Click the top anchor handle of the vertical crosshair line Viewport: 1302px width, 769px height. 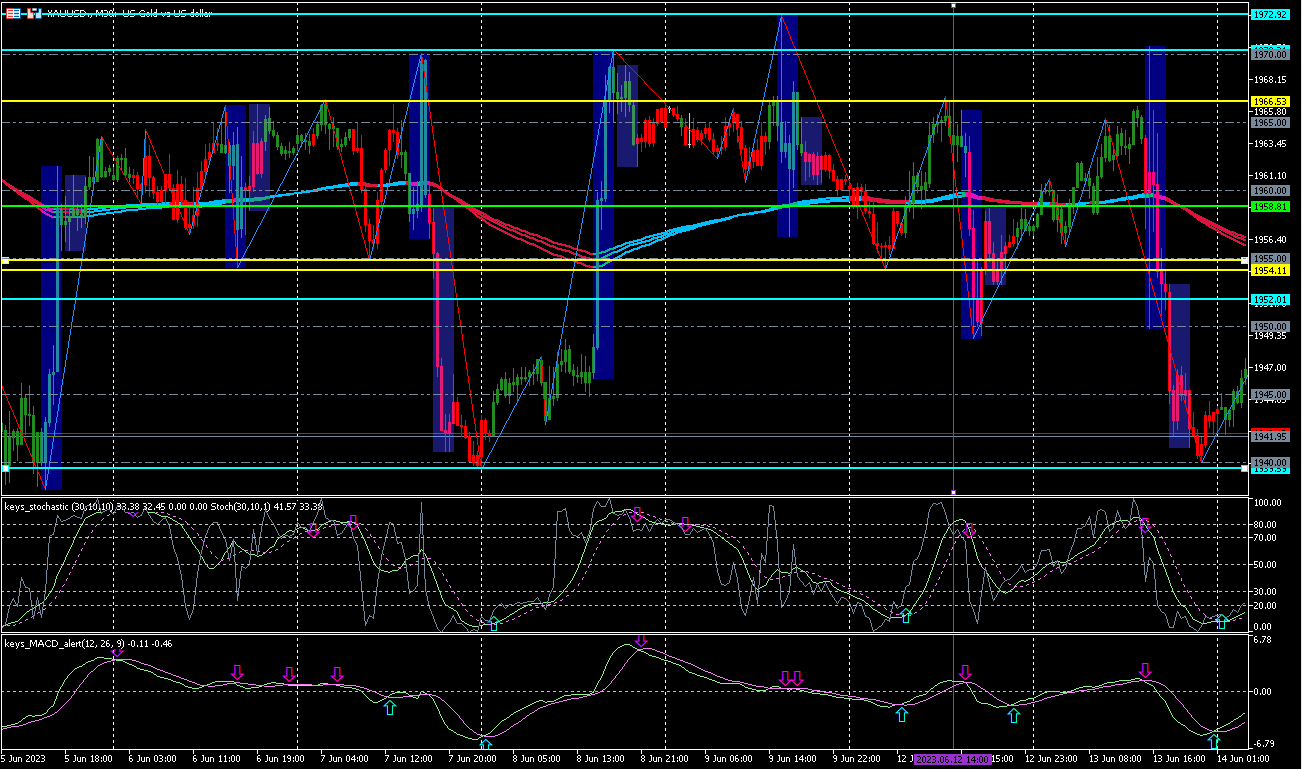953,5
